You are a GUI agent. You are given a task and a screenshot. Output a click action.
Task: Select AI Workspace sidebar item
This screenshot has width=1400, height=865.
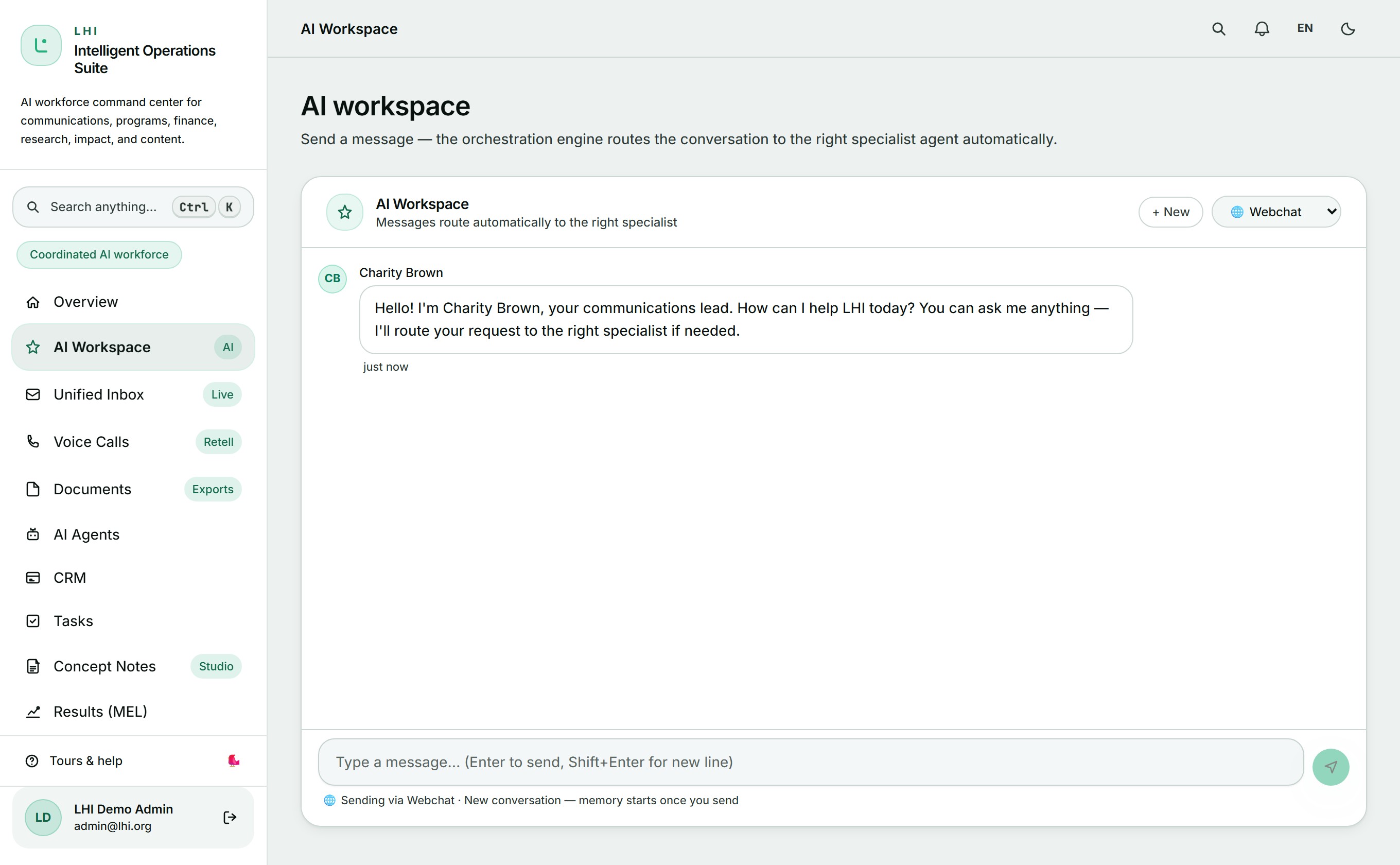tap(133, 347)
